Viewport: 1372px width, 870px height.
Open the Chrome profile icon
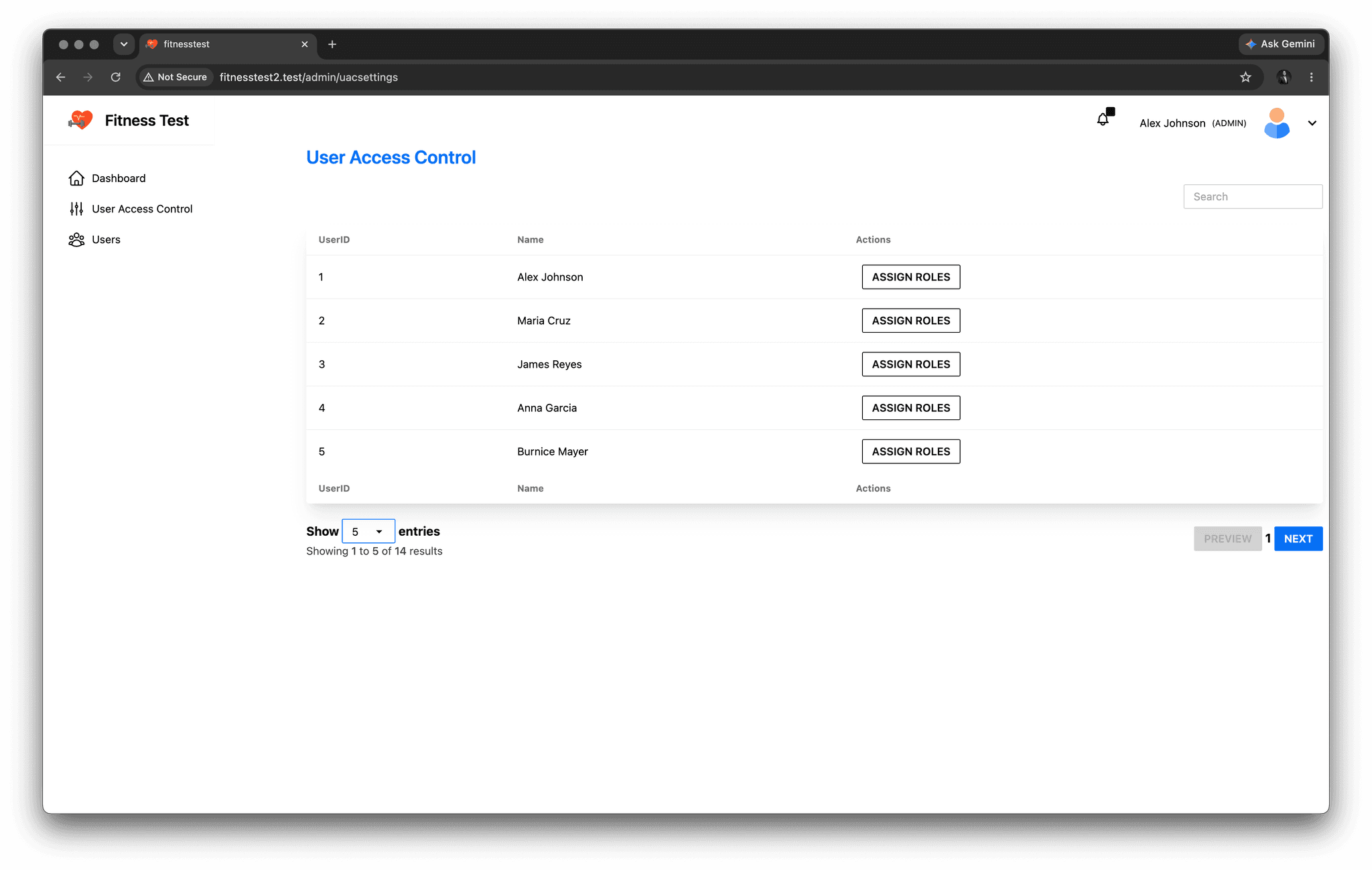click(1284, 77)
